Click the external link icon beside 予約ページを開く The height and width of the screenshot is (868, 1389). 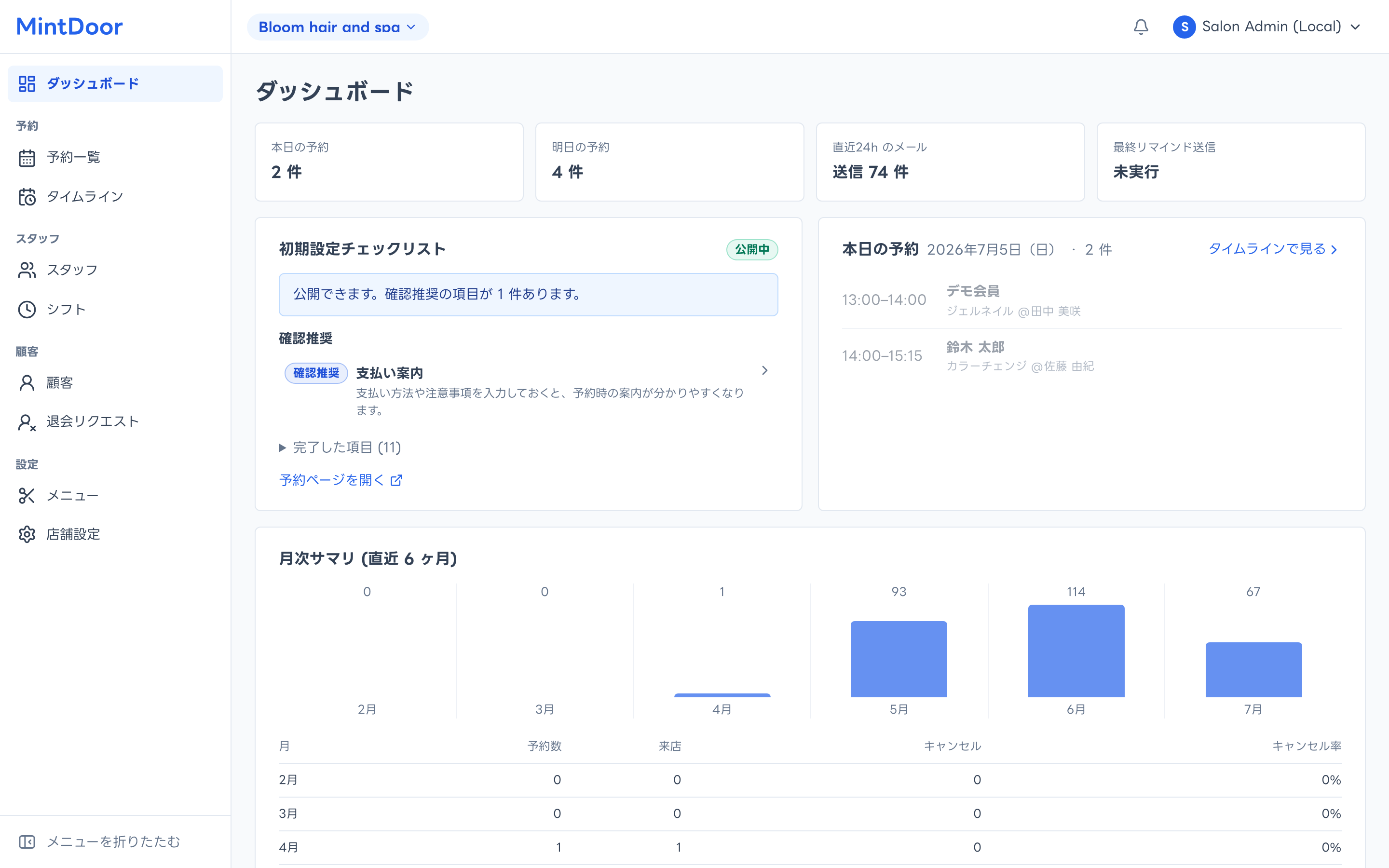pos(396,480)
